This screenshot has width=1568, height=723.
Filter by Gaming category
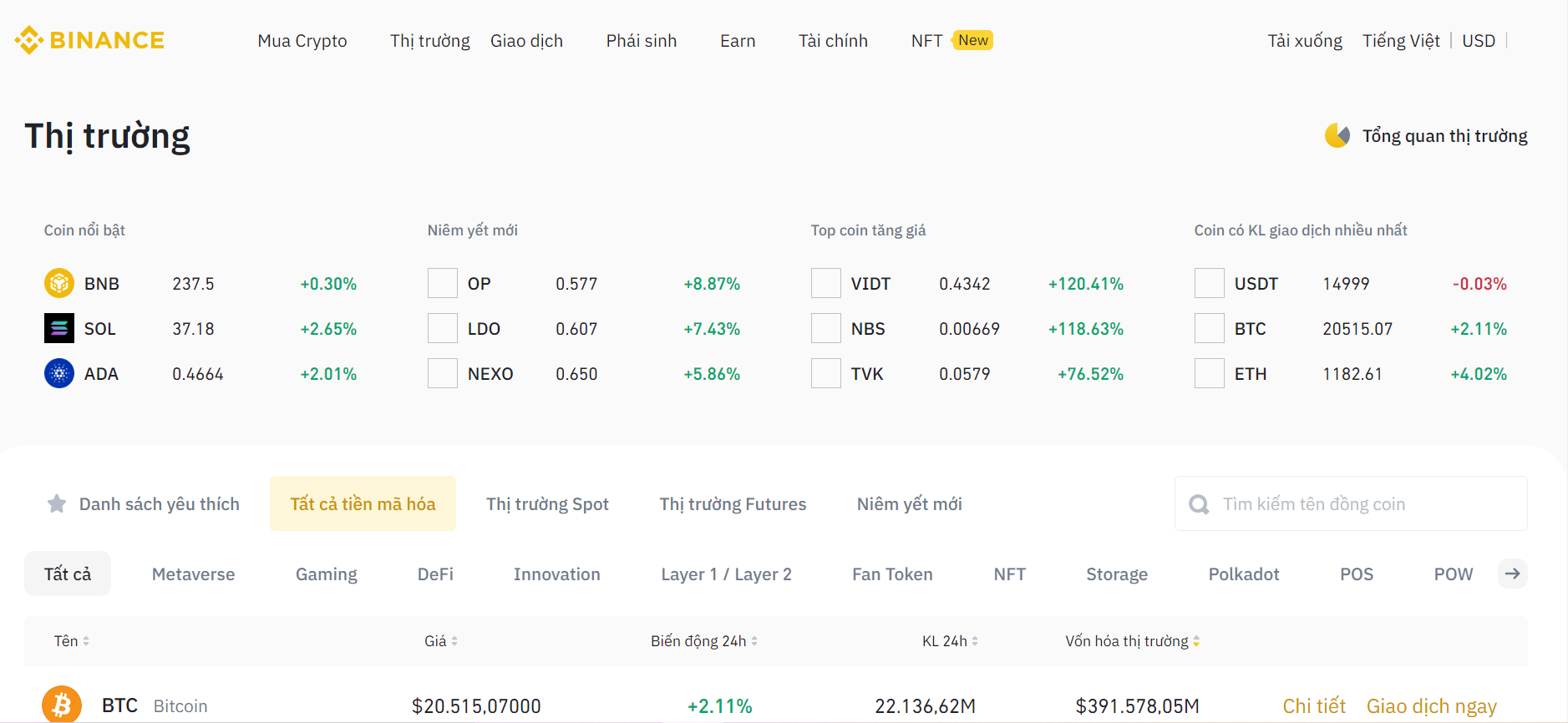[x=326, y=574]
